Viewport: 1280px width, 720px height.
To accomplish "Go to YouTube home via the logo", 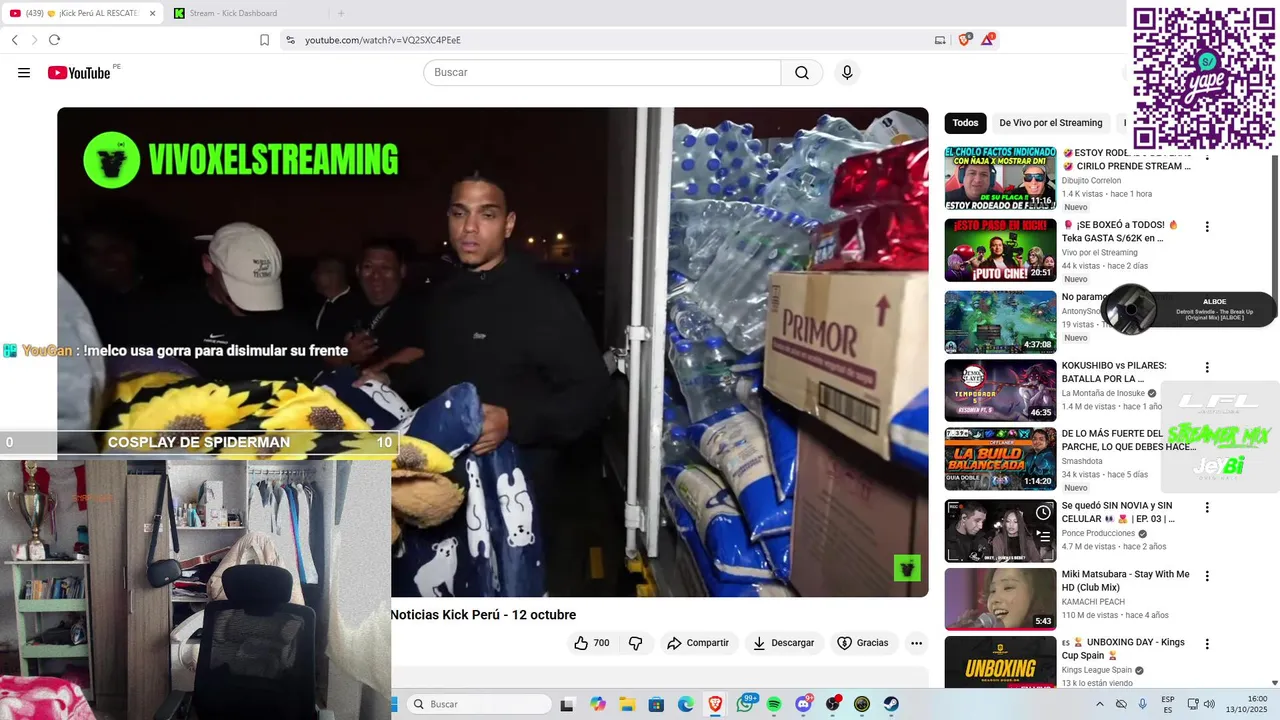I will coord(79,73).
